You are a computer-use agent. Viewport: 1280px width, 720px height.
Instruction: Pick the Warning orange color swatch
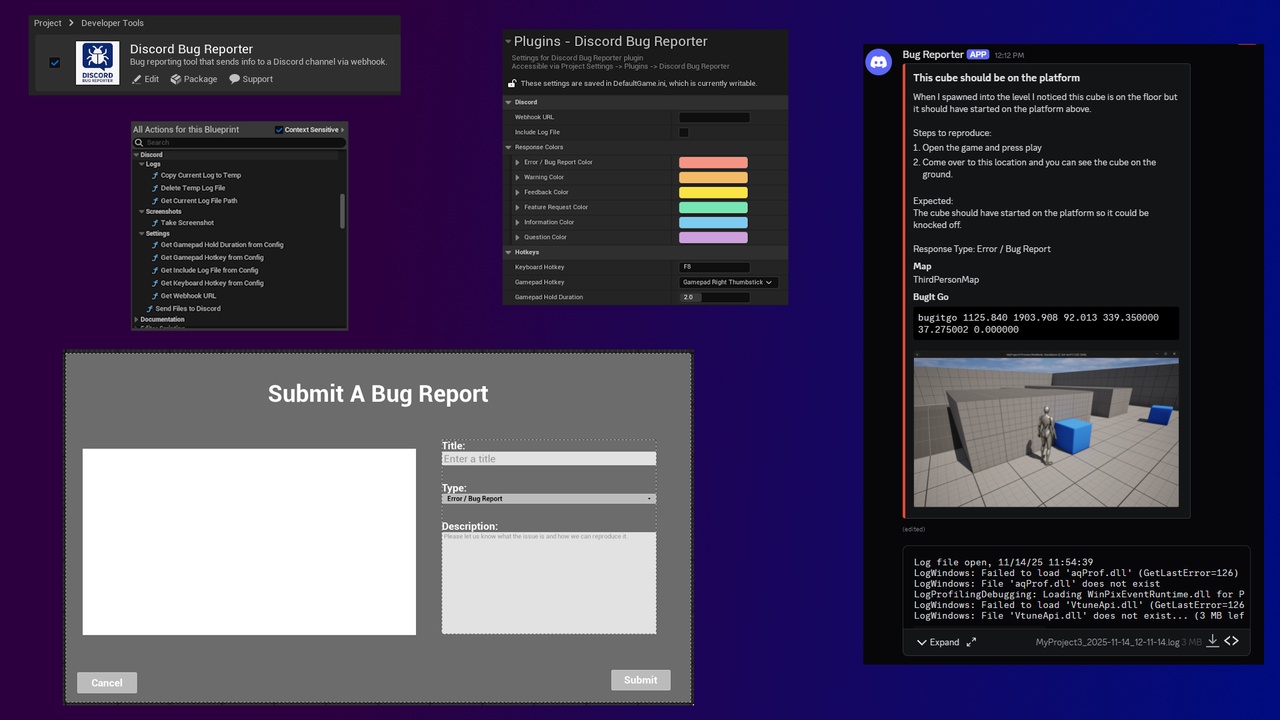click(713, 177)
